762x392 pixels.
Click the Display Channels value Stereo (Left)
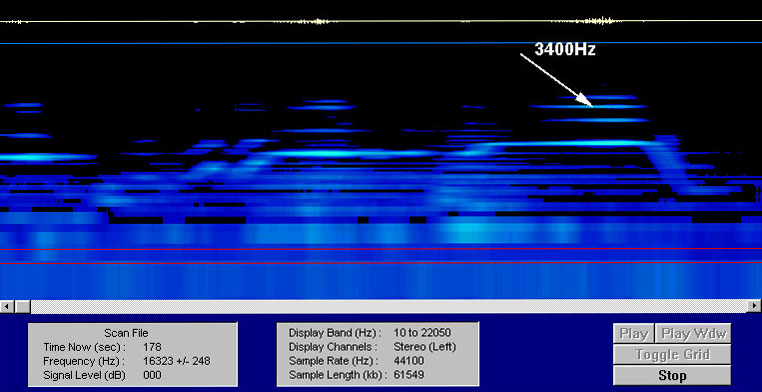425,347
